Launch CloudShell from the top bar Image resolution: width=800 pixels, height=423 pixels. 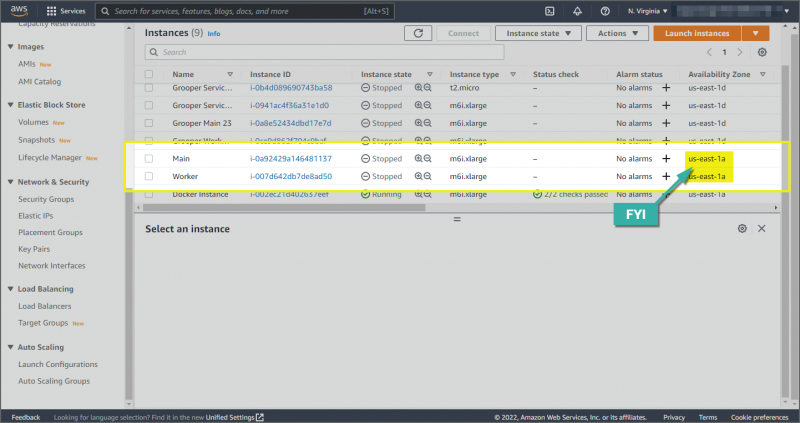[x=549, y=11]
